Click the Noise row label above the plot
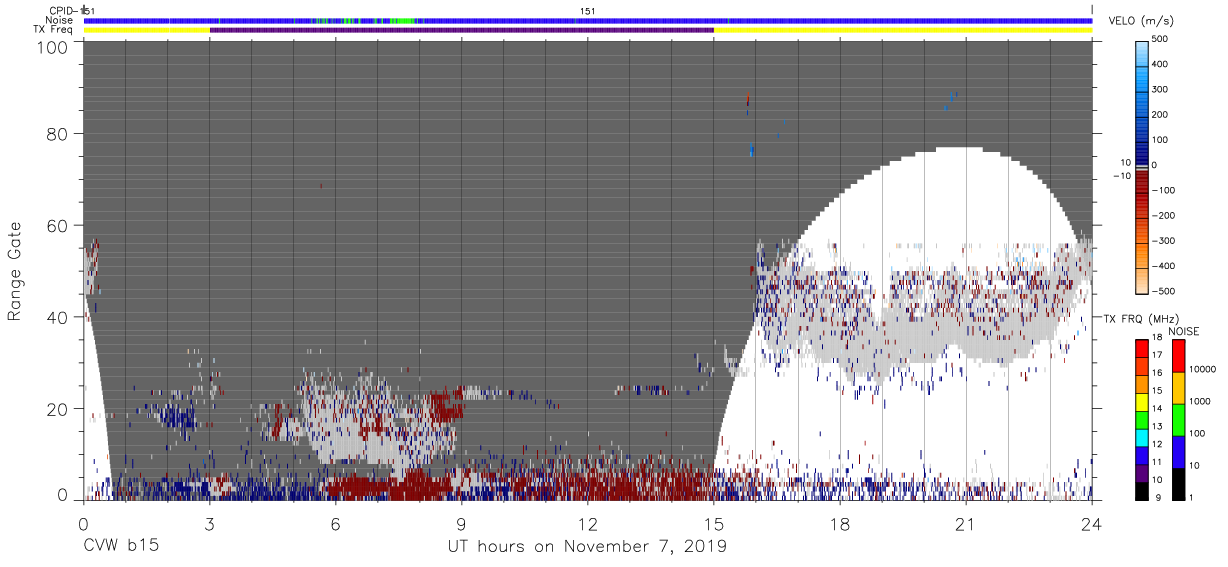Viewport: 1228px width, 567px height. click(59, 20)
